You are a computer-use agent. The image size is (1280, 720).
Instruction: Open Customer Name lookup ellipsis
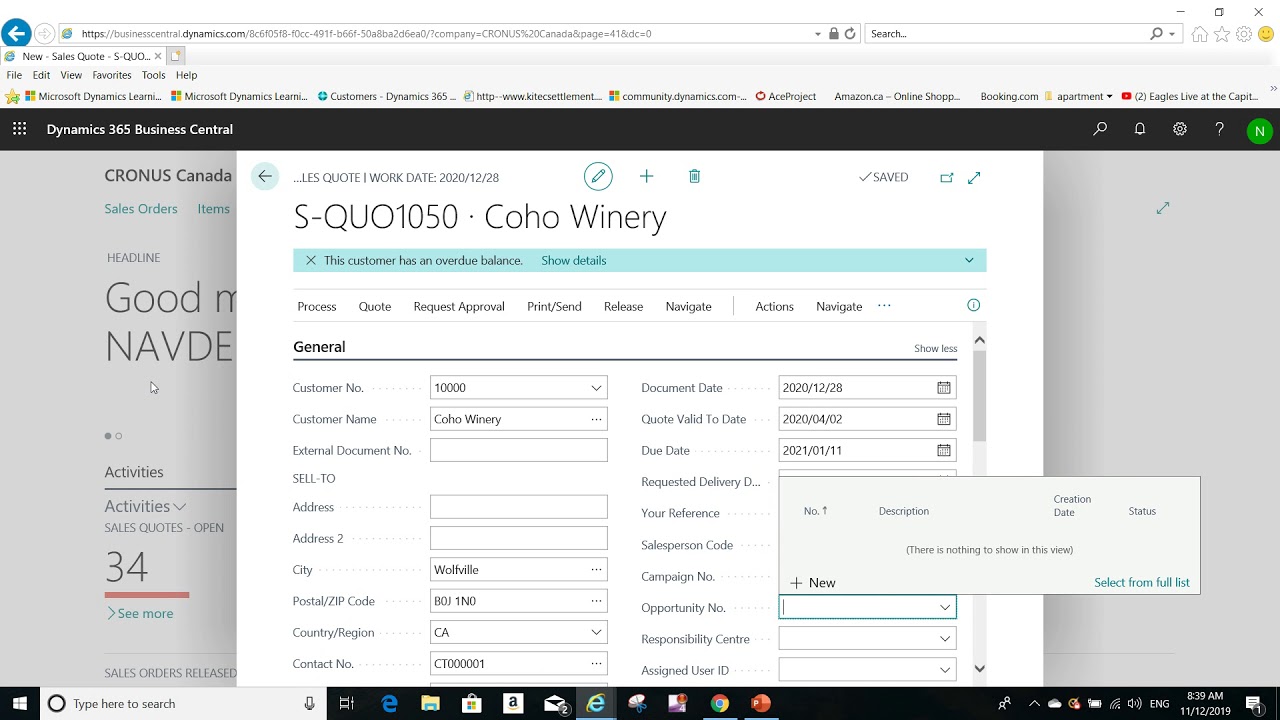pyautogui.click(x=596, y=419)
